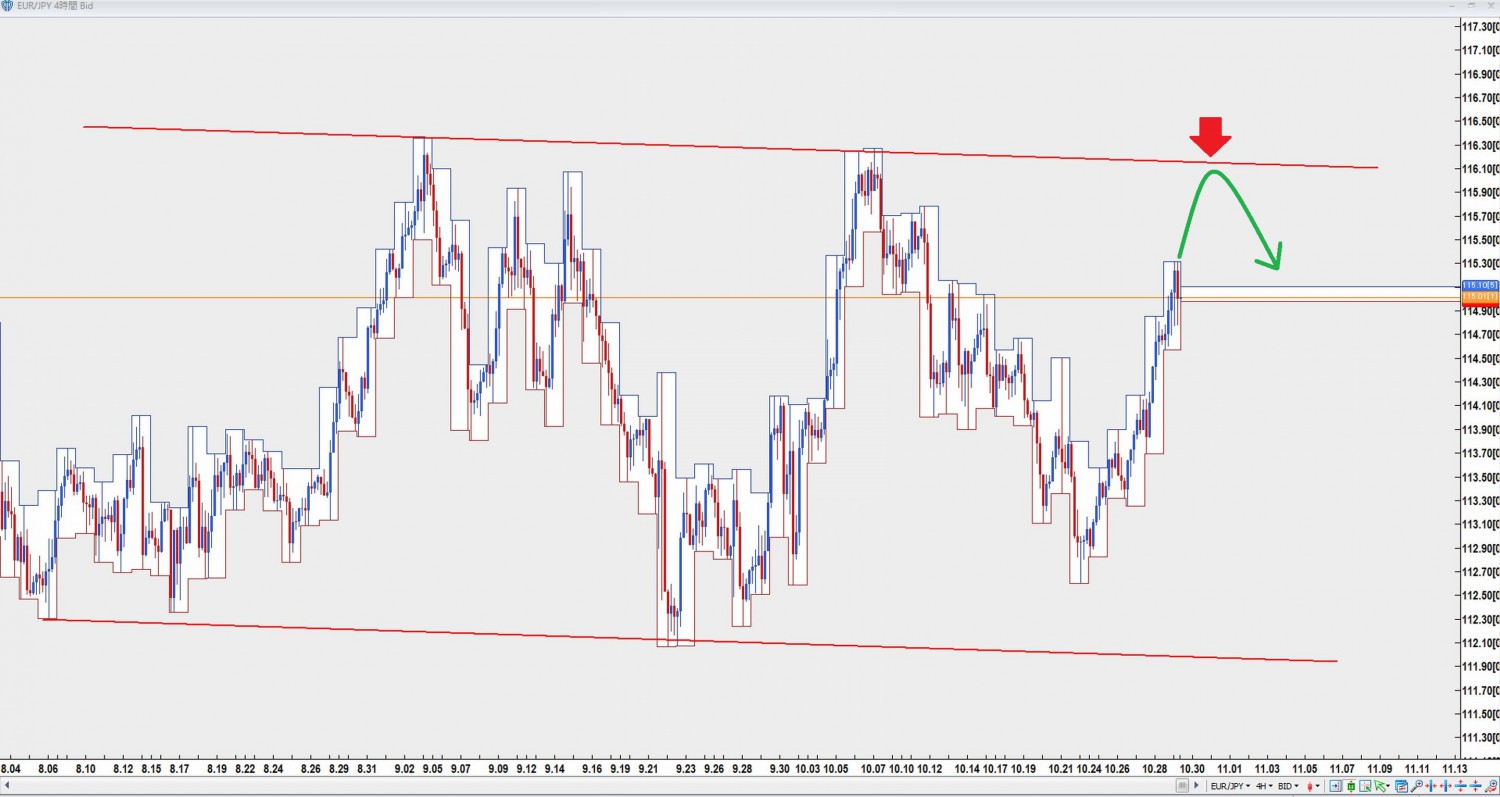Click the 116.10 price axis label
This screenshot has width=1500, height=797.
[1479, 169]
